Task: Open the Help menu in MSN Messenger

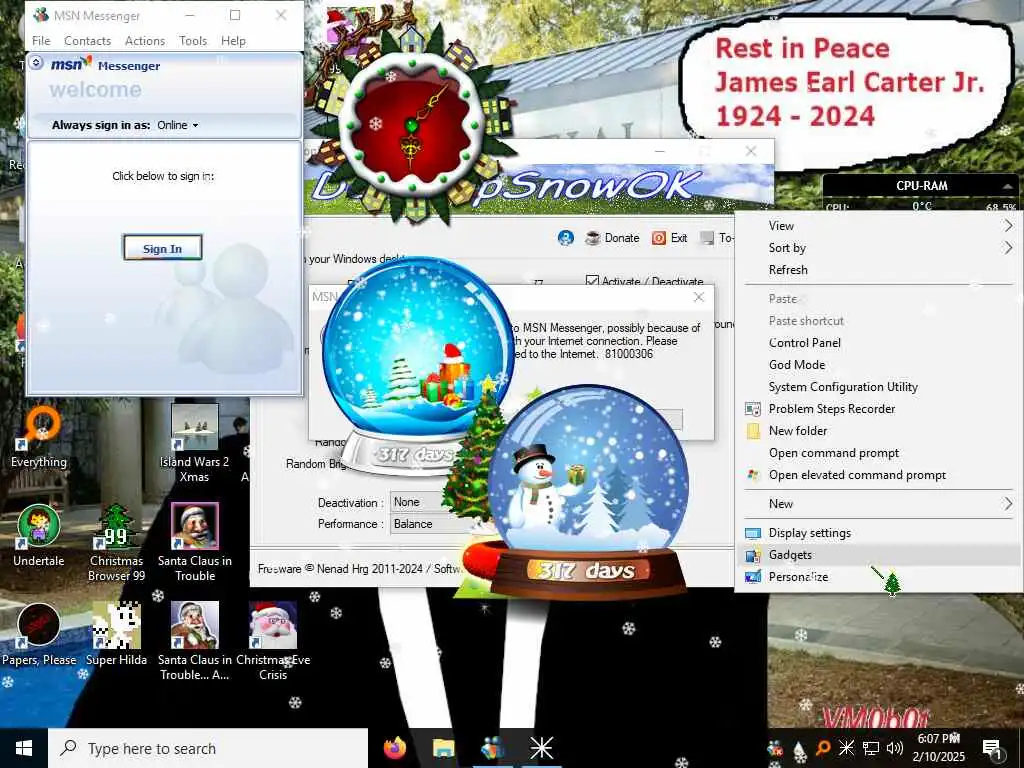Action: [x=233, y=40]
